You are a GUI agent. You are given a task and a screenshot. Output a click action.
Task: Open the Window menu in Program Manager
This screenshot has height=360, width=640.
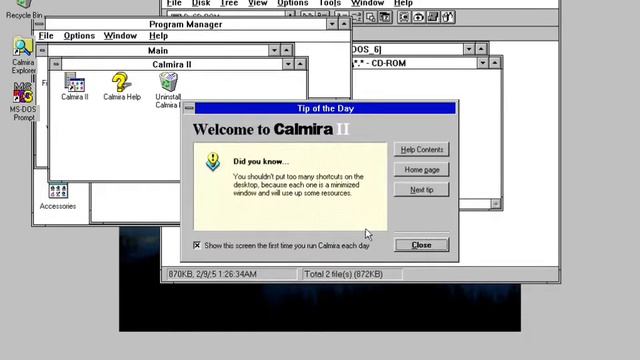(x=120, y=36)
